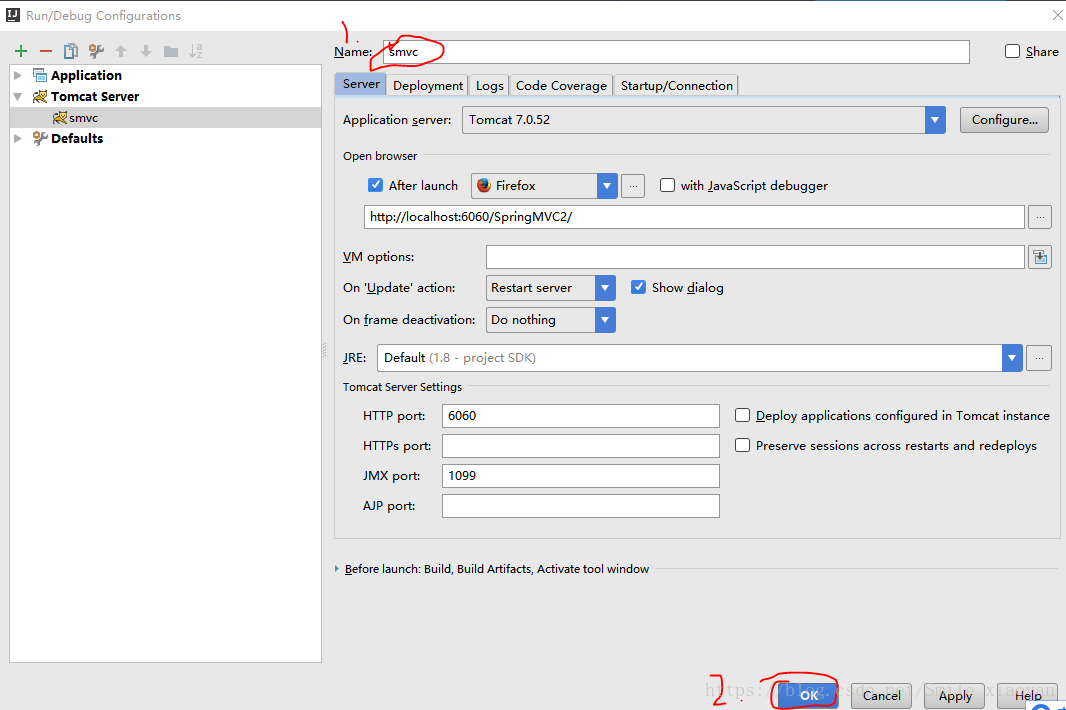Open the On frame deactivation dropdown

point(605,320)
